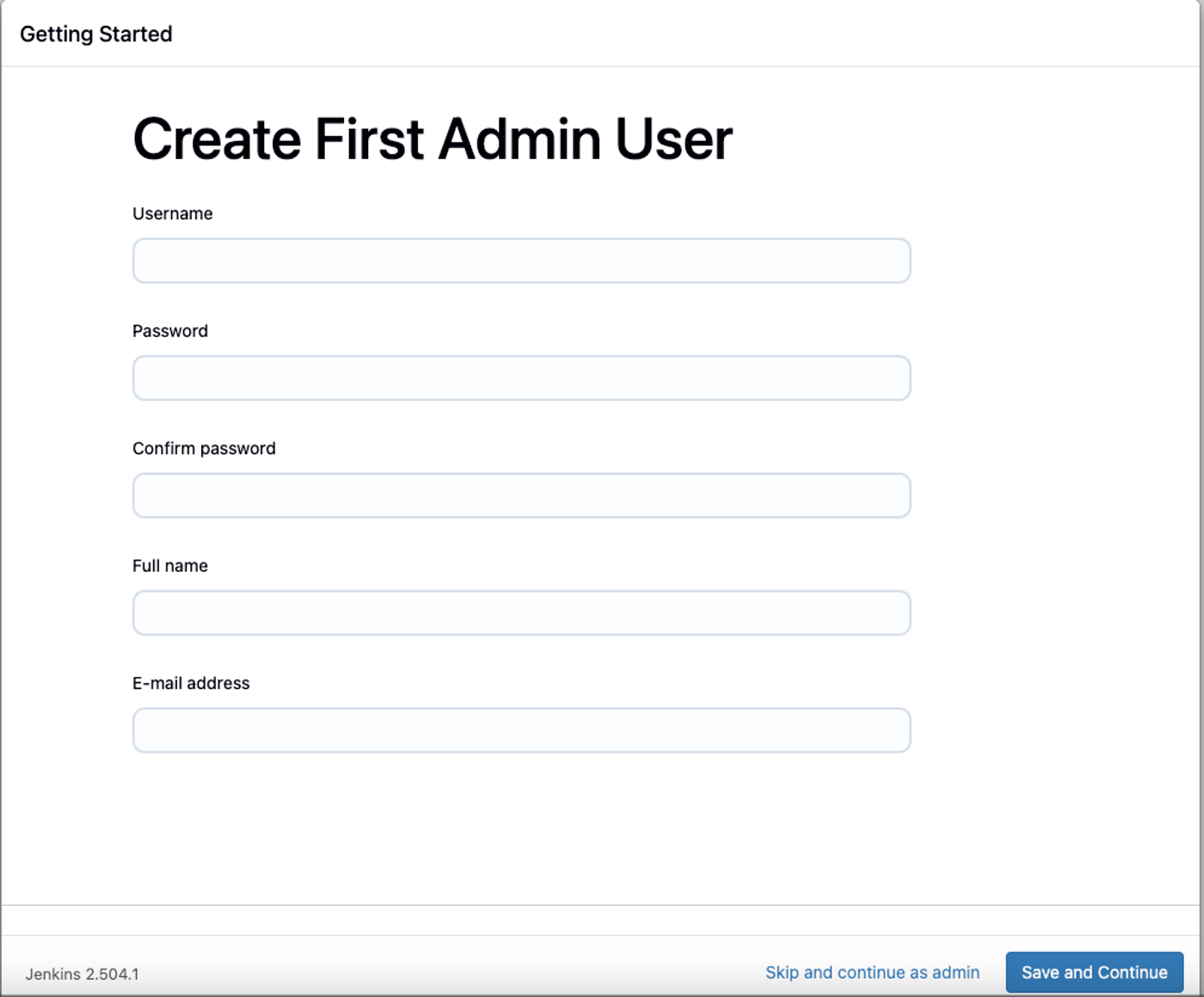This screenshot has height=997, width=1204.
Task: Click the word Admin in the heading
Action: click(x=519, y=139)
